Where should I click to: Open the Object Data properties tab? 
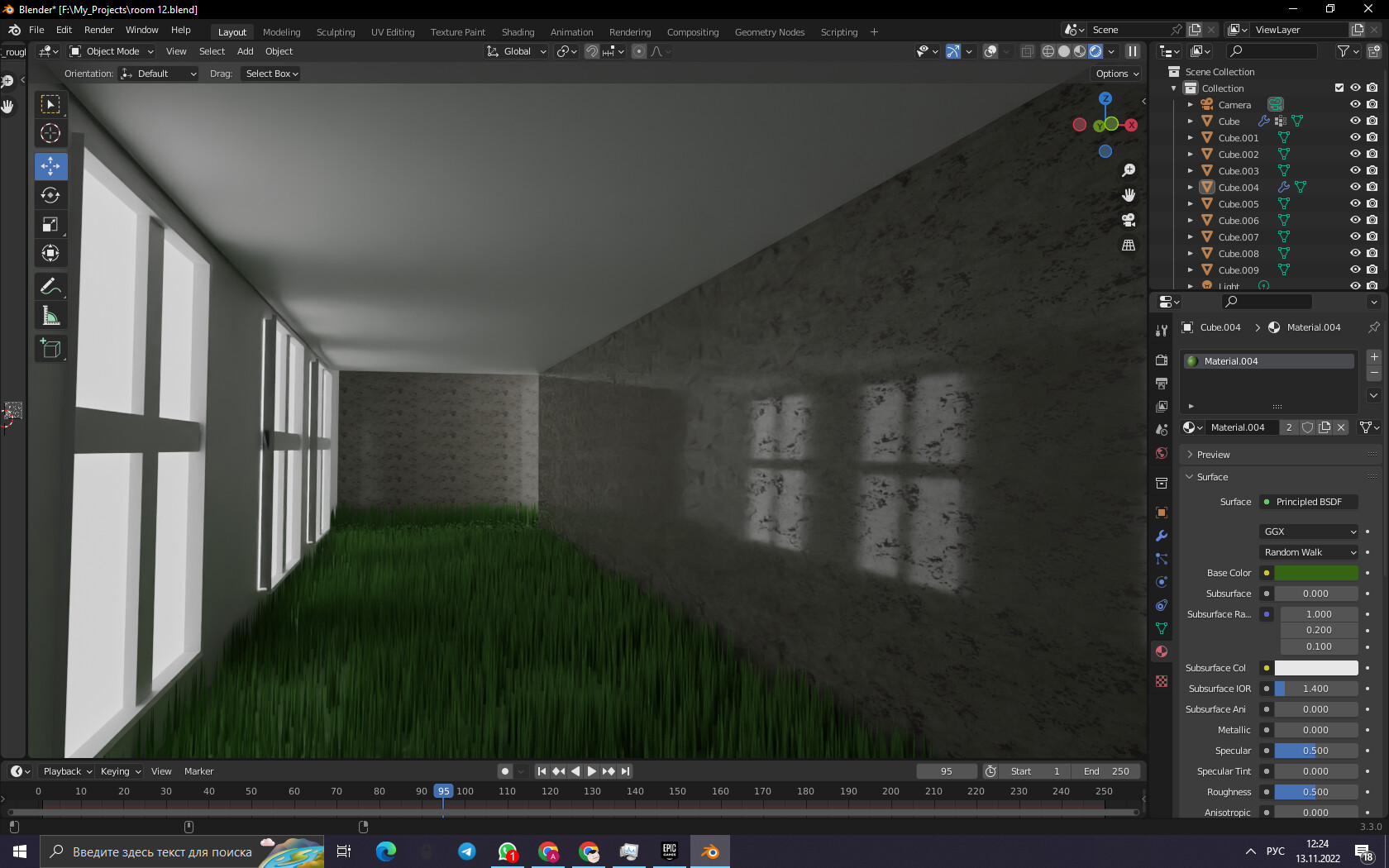(1162, 628)
